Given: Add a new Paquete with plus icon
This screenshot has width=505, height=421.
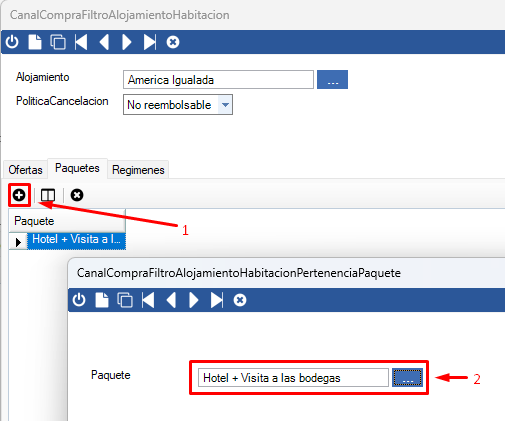Looking at the screenshot, I should point(19,195).
